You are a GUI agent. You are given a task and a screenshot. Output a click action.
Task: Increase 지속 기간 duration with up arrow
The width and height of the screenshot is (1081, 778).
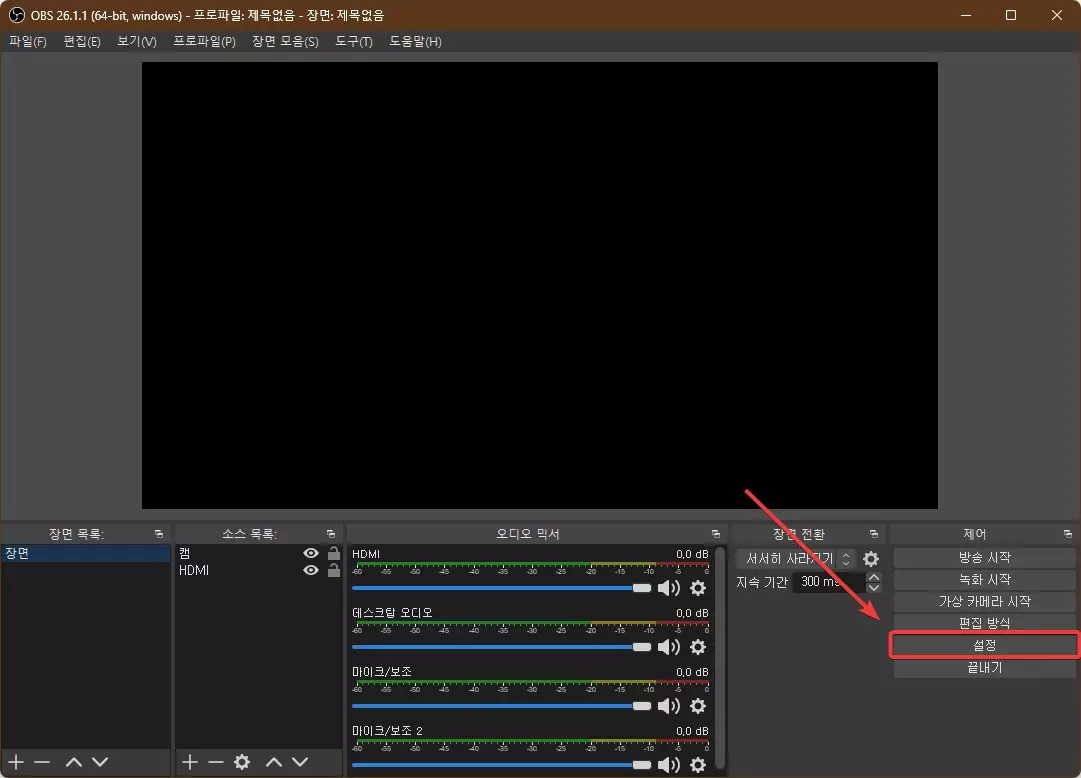873,577
